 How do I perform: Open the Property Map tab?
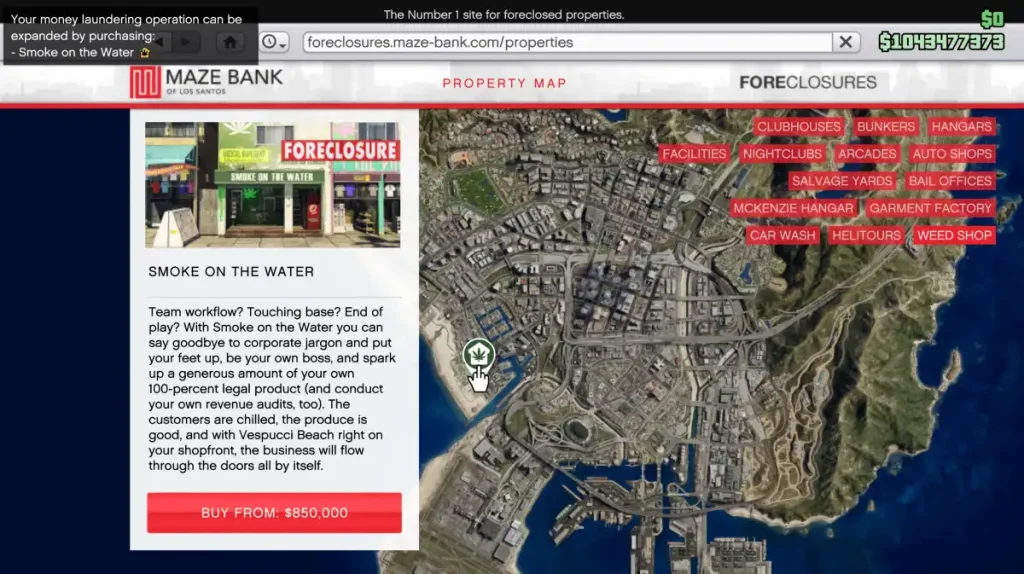pyautogui.click(x=504, y=84)
